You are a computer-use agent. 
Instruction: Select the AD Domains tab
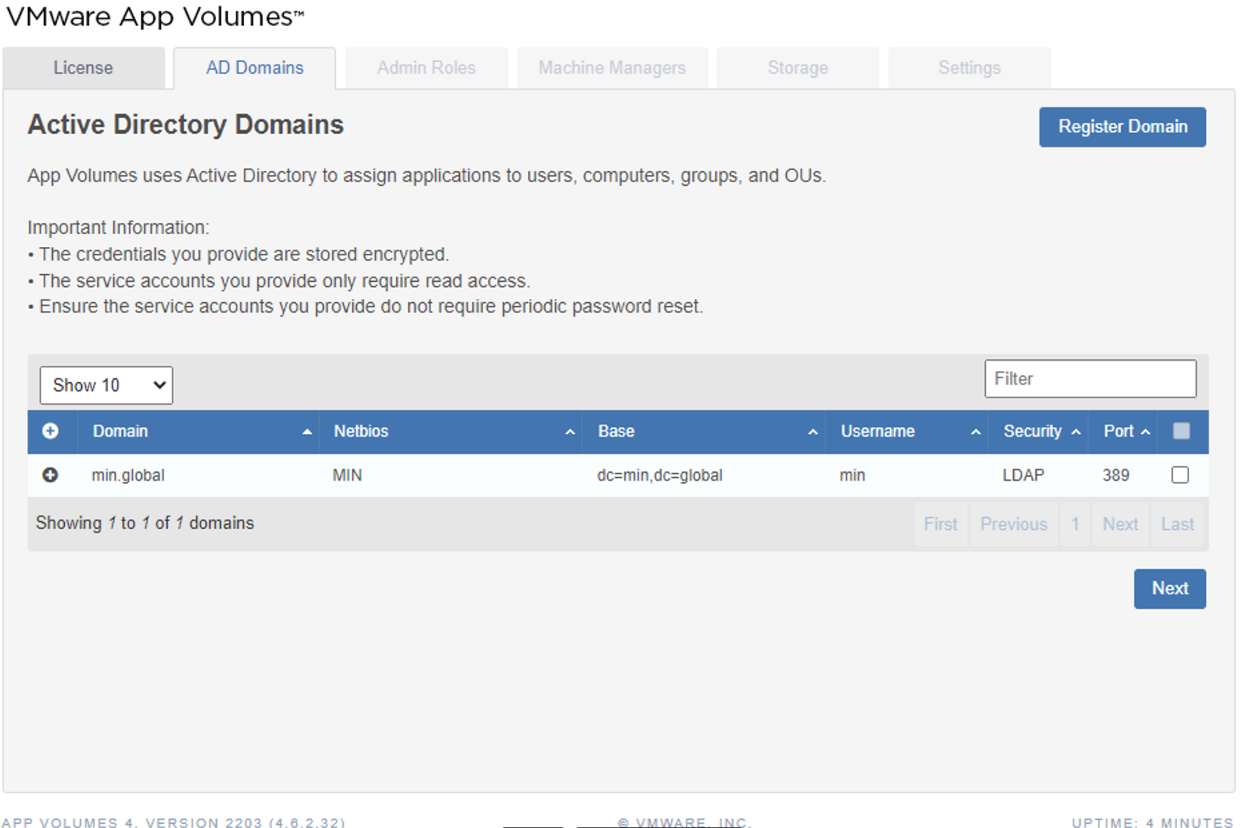(255, 68)
